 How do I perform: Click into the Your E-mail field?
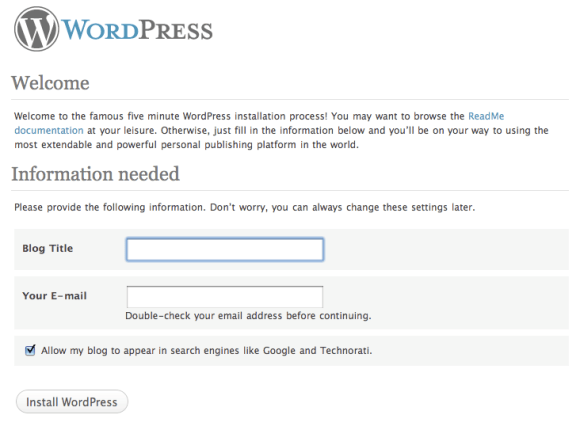click(225, 297)
